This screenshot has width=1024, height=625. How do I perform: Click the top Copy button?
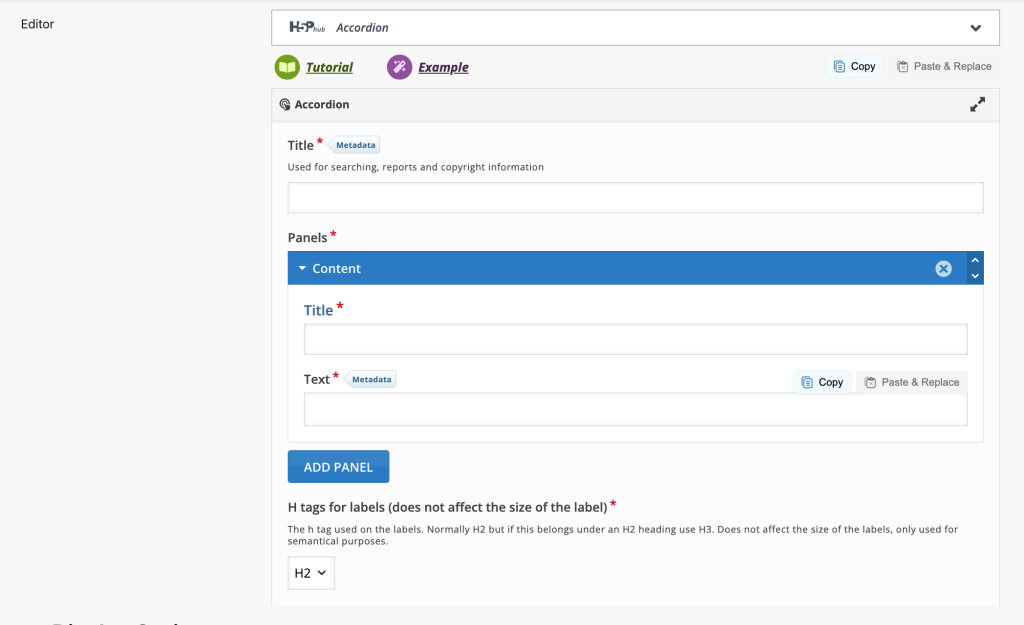pyautogui.click(x=854, y=66)
